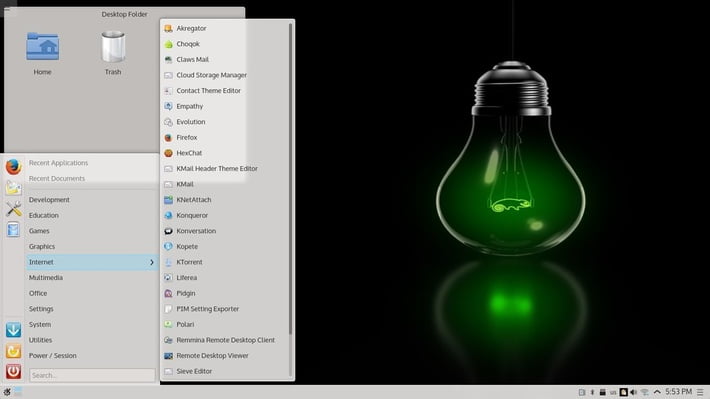
Task: Click the 5:53 PM clock
Action: 678,392
